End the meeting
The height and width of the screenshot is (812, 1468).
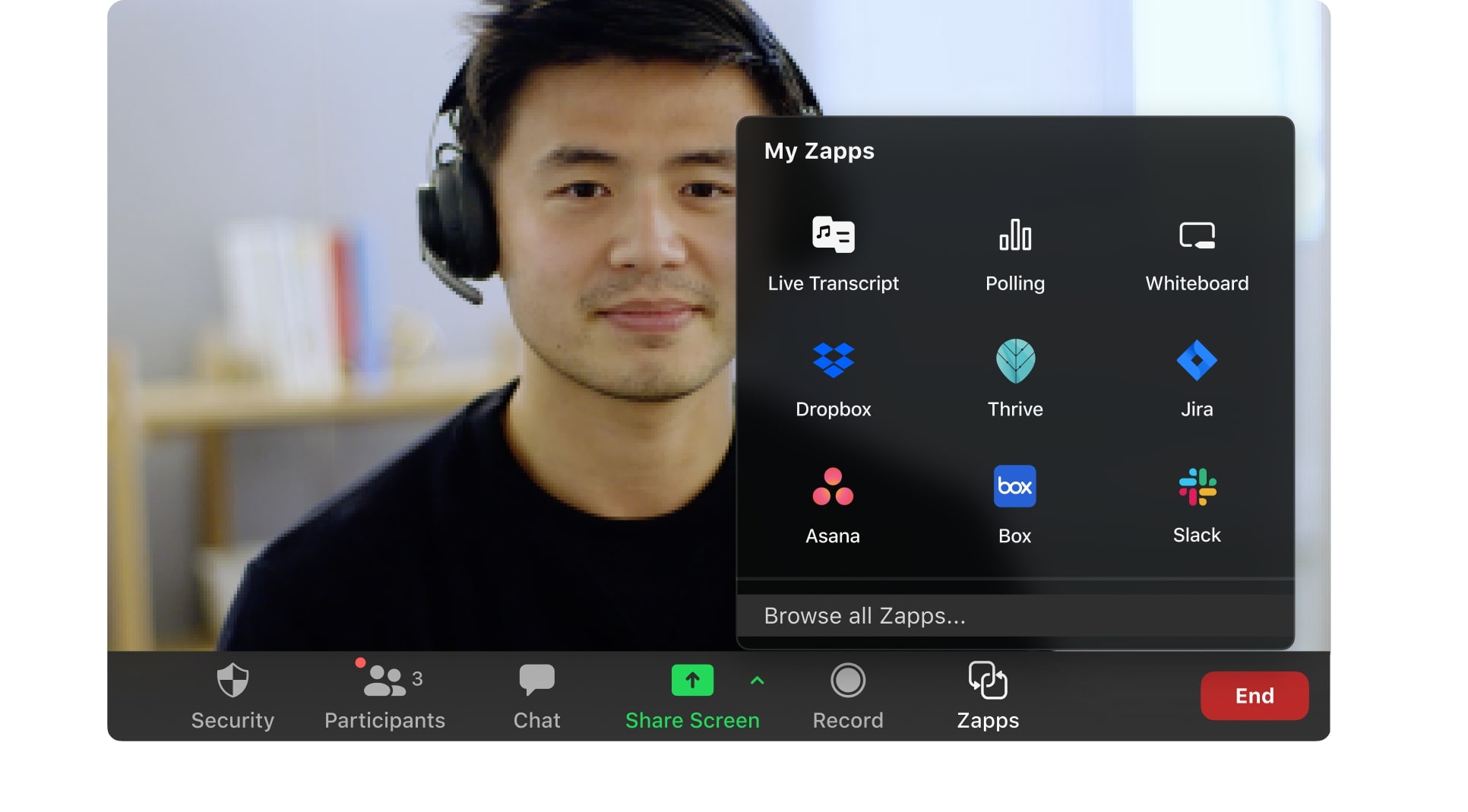tap(1254, 695)
